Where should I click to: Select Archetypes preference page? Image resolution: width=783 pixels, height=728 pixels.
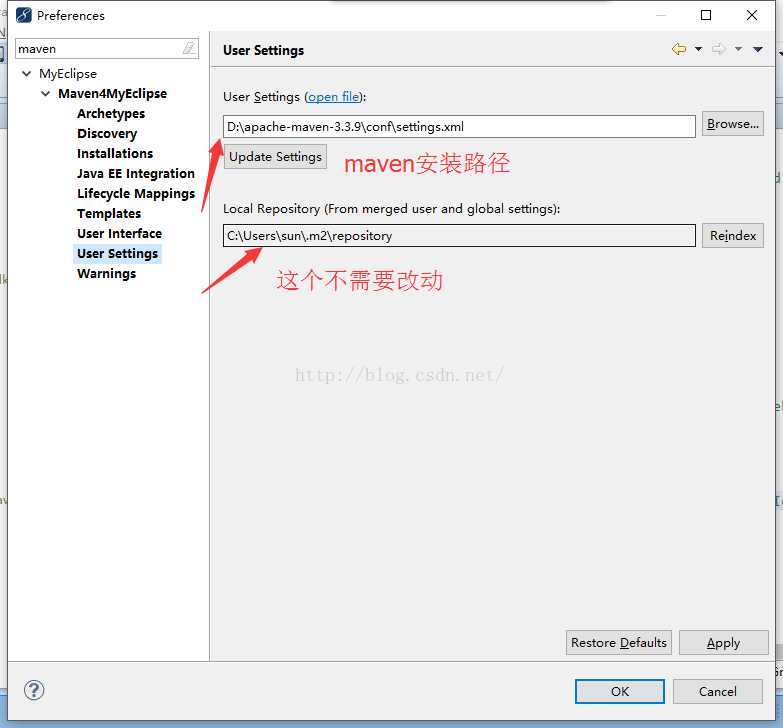point(111,114)
